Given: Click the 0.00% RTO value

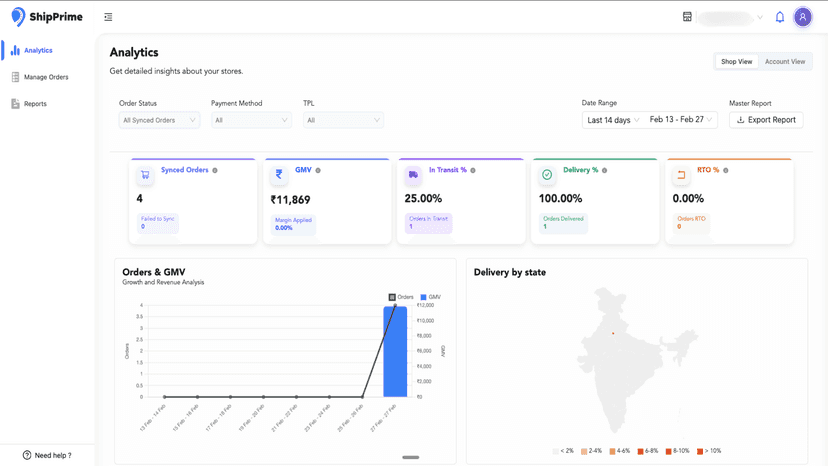Looking at the screenshot, I should [688, 199].
